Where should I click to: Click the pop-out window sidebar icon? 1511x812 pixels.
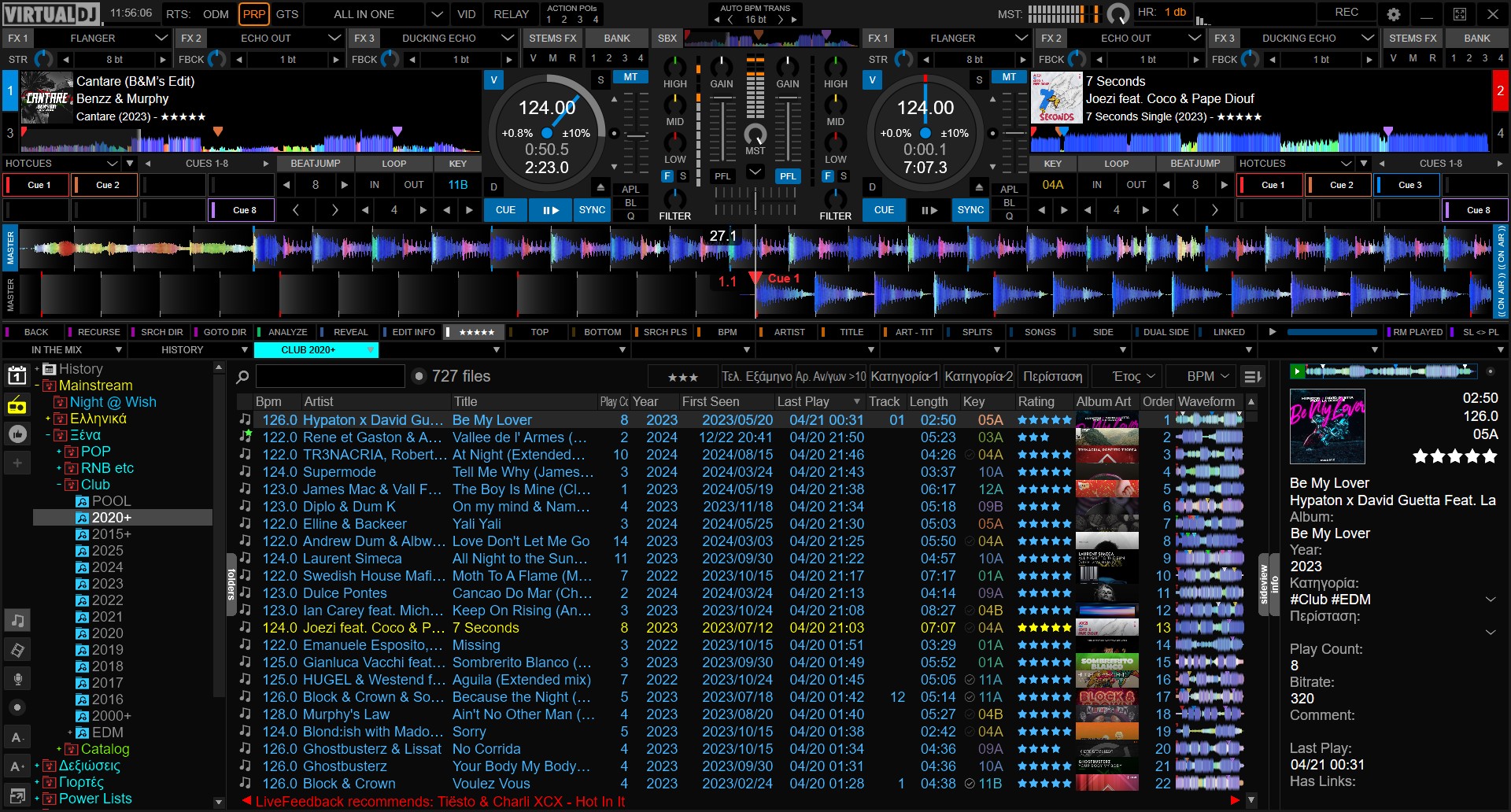pyautogui.click(x=17, y=795)
